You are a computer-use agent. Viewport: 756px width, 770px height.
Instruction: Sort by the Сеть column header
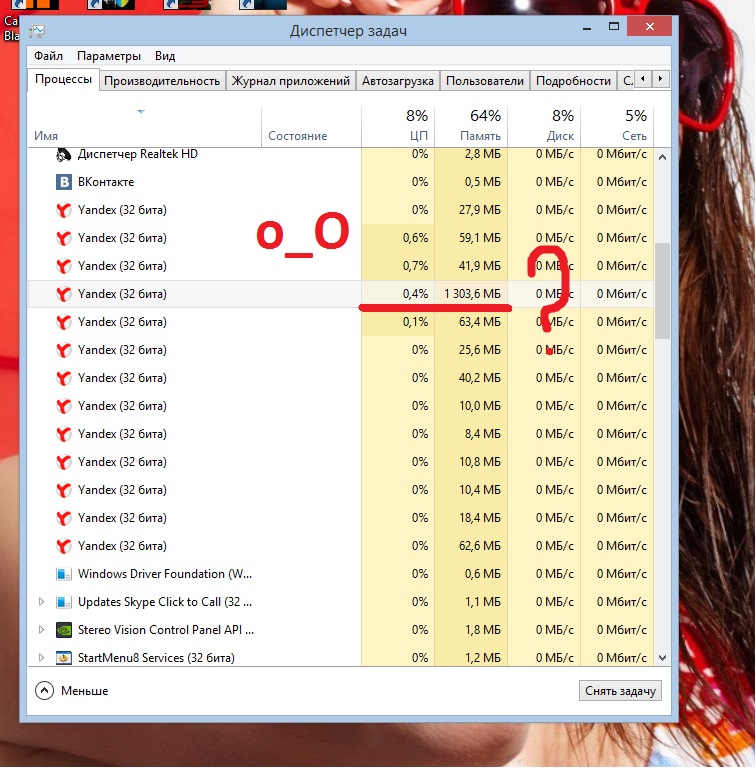(x=617, y=126)
